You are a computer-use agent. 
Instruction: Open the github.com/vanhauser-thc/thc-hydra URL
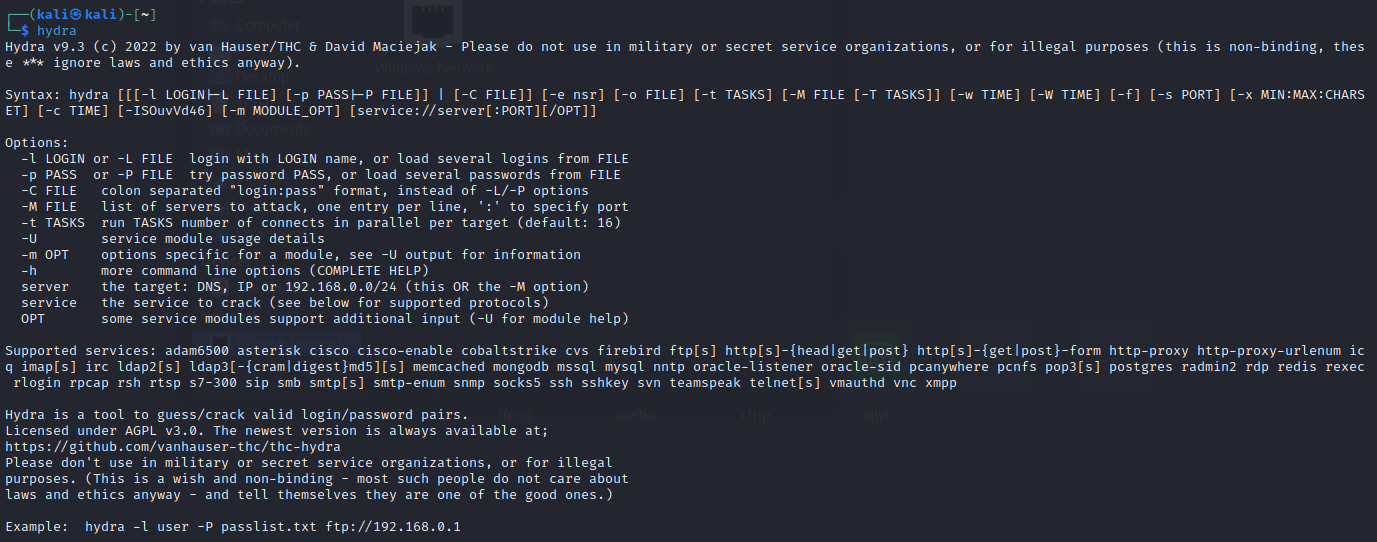173,446
